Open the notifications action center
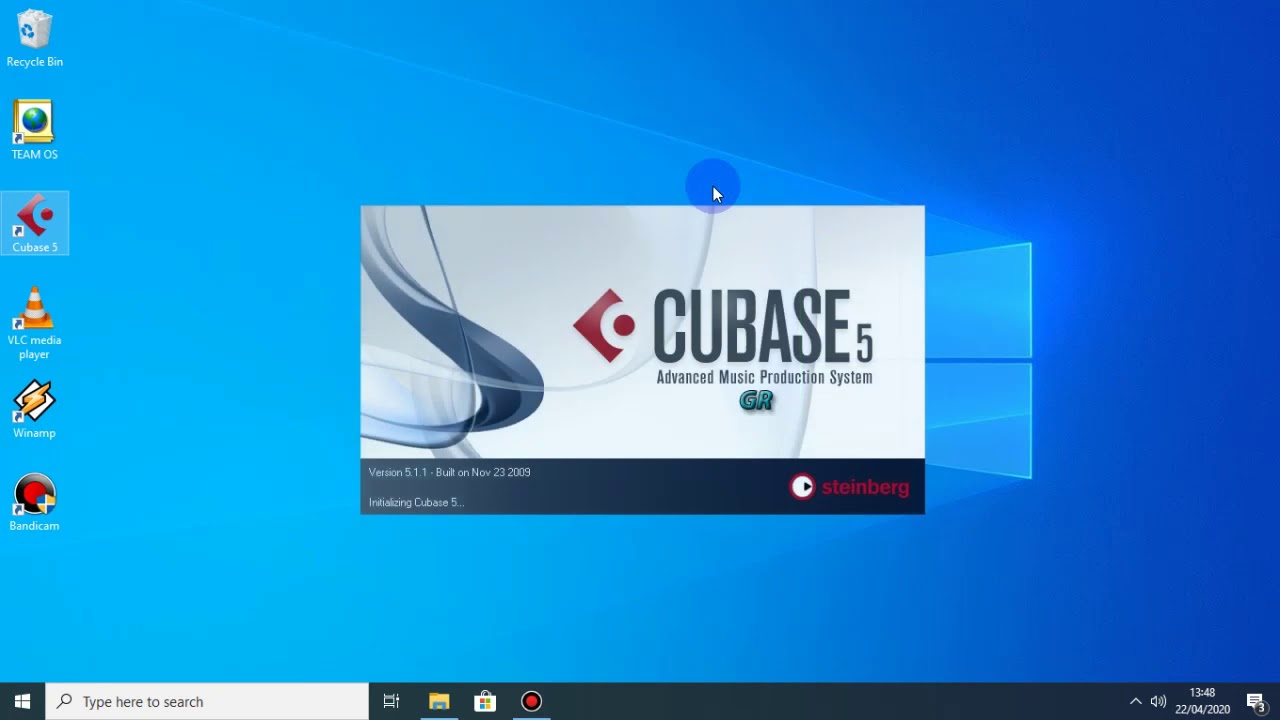1280x720 pixels. (x=1256, y=701)
